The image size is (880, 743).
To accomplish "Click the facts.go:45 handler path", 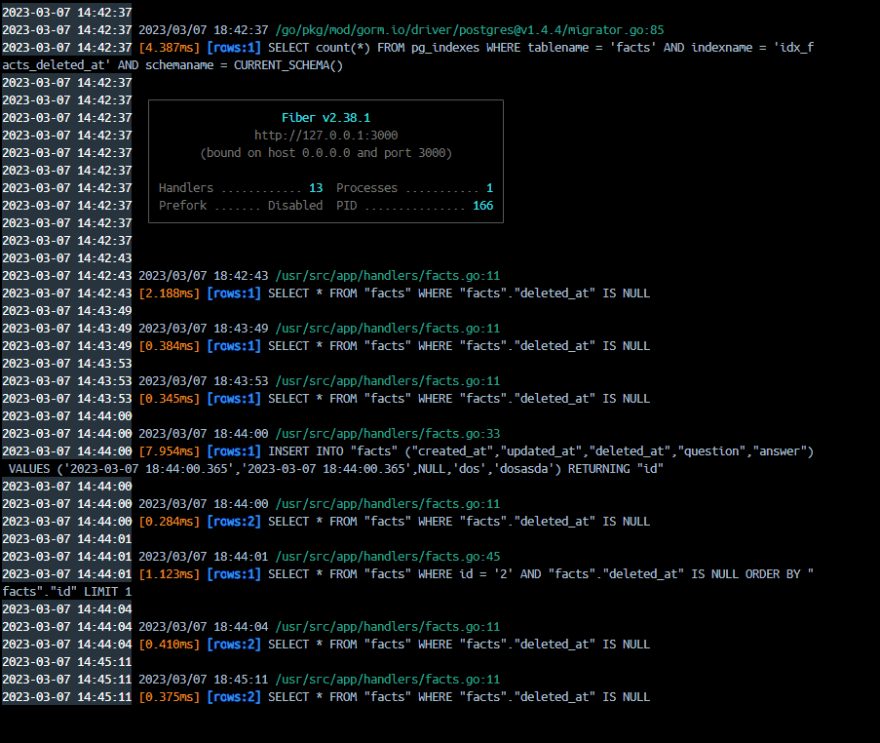I will click(x=387, y=556).
